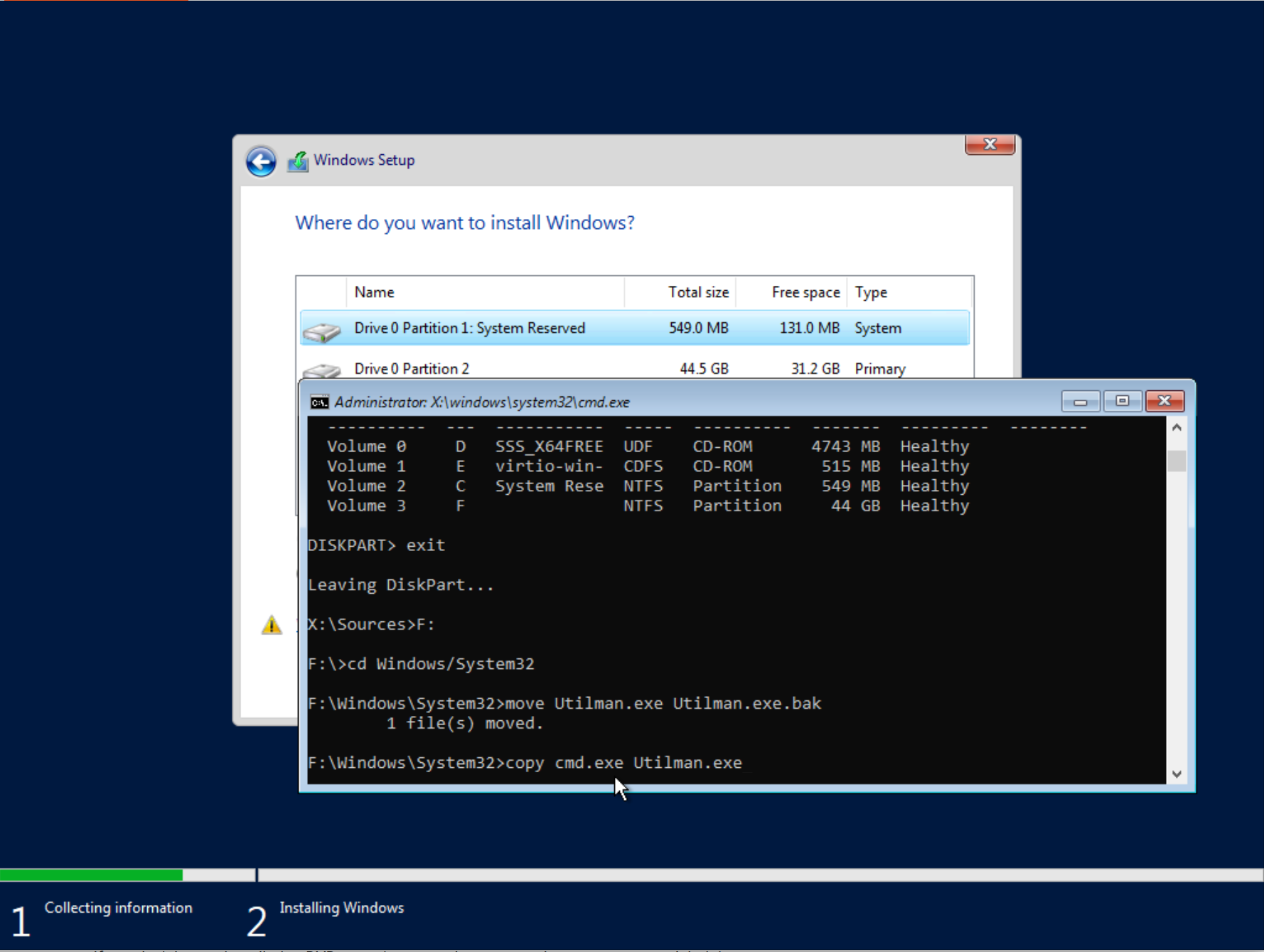Click the cmd.exe window title text
The height and width of the screenshot is (952, 1264).
[482, 402]
